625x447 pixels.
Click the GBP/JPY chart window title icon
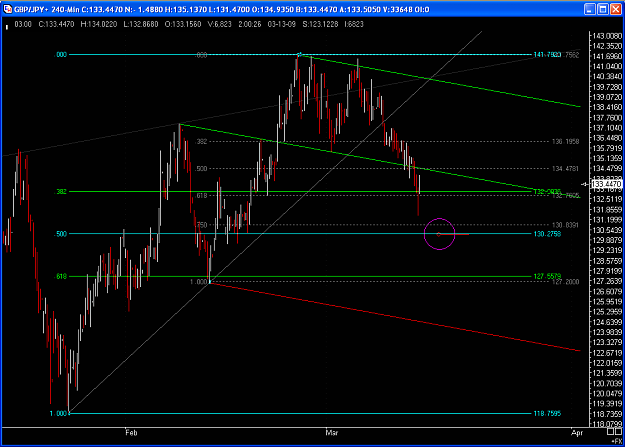(7, 9)
